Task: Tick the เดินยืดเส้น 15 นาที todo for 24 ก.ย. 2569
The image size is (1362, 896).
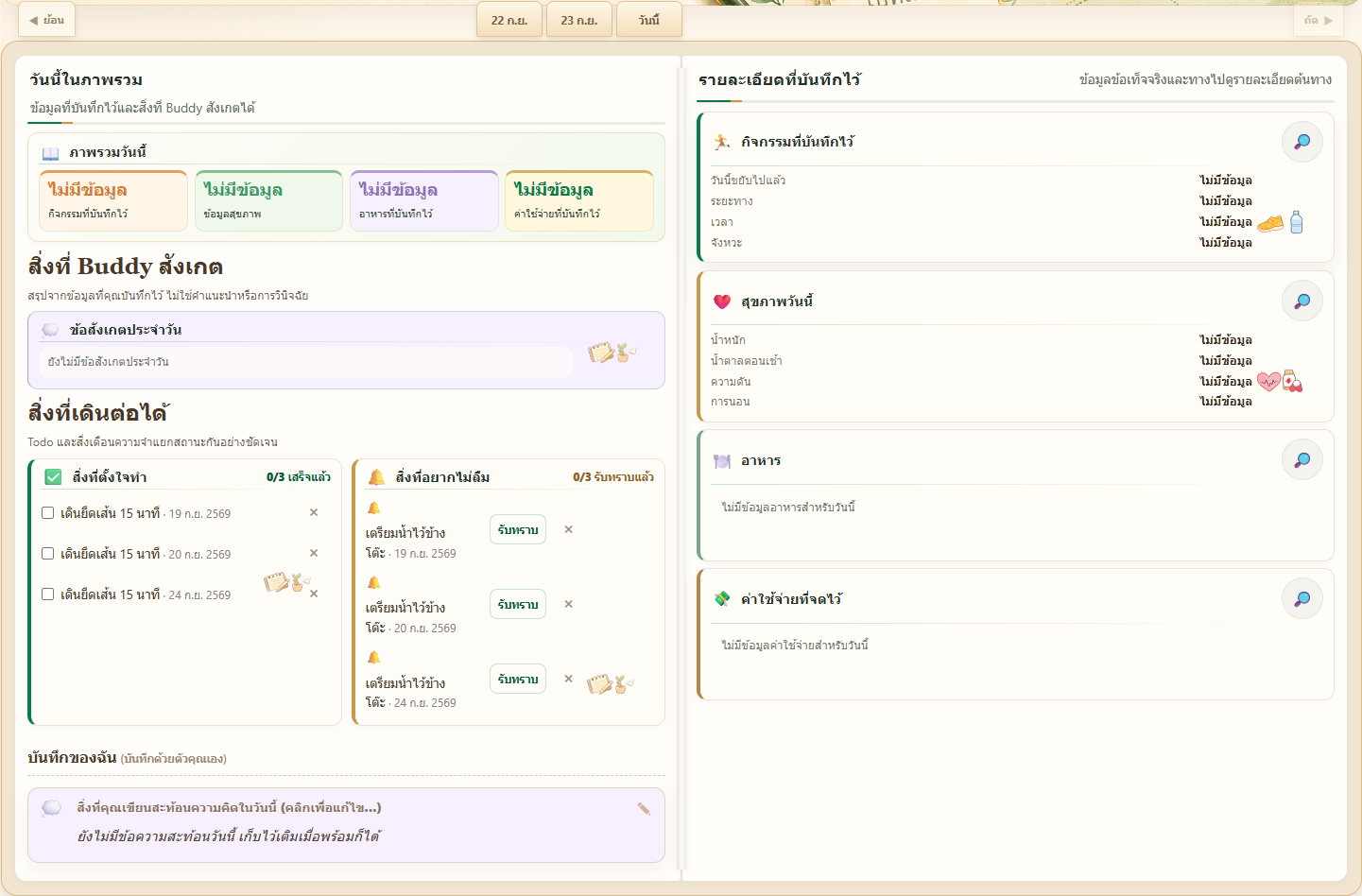Action: point(47,594)
